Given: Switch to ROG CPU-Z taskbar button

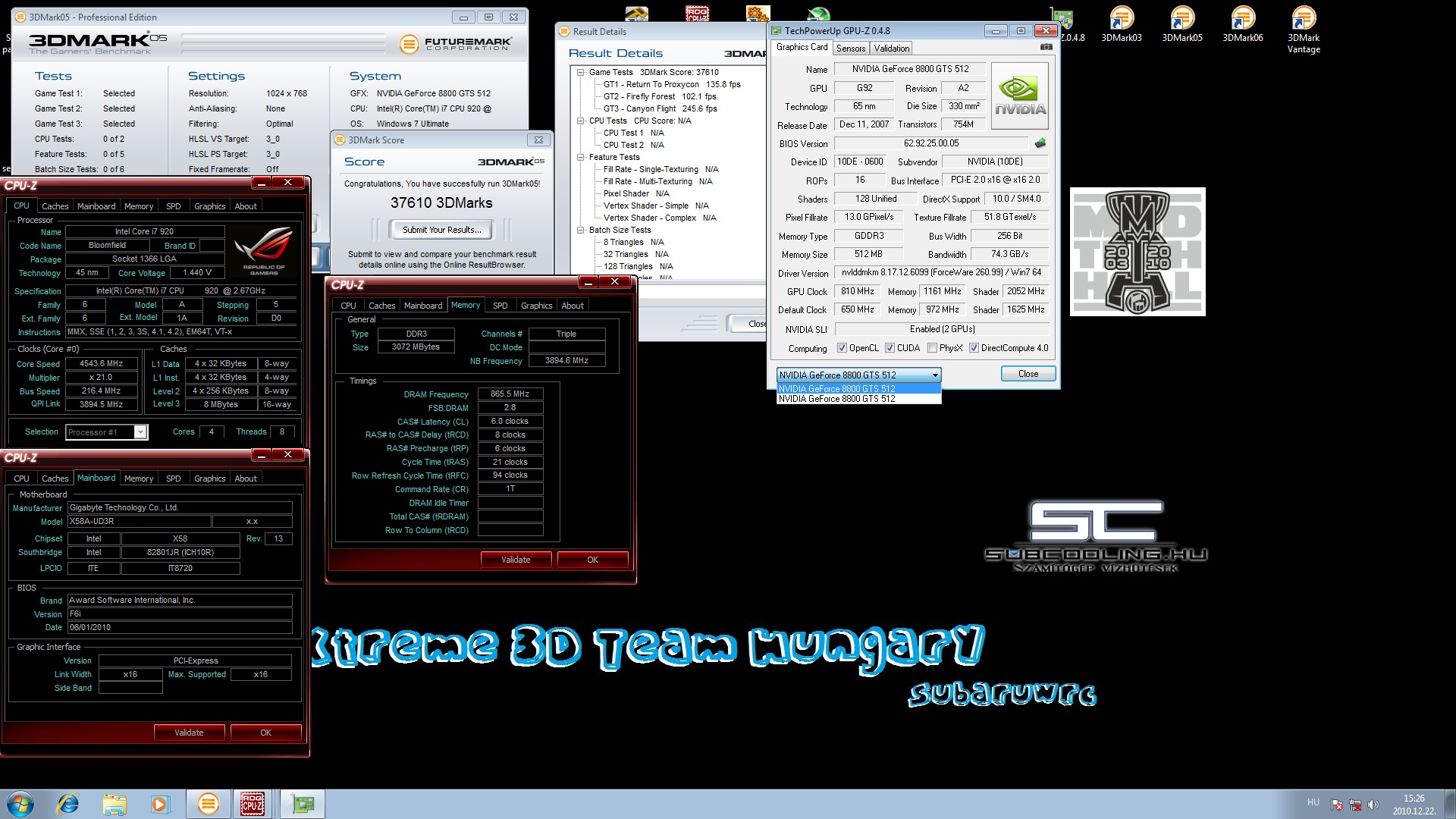Looking at the screenshot, I should tap(253, 804).
